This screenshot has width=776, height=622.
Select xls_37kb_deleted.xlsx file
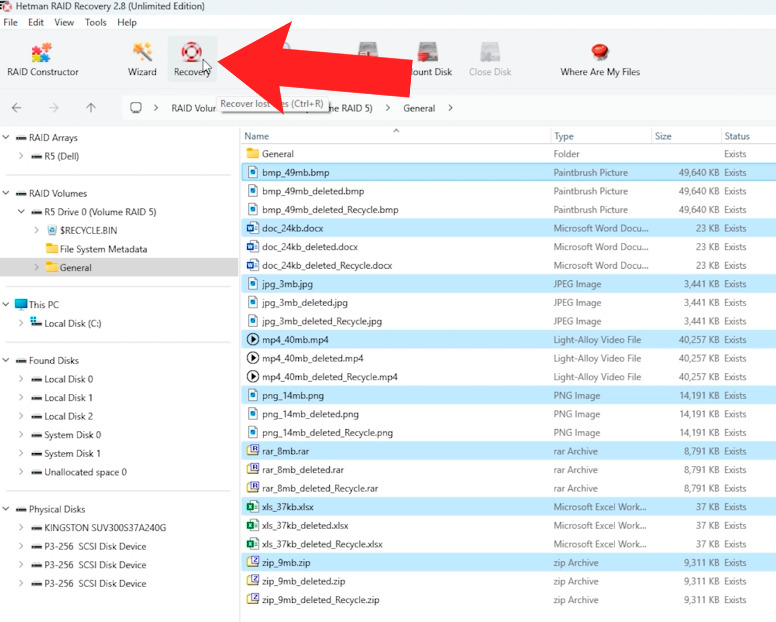[305, 526]
